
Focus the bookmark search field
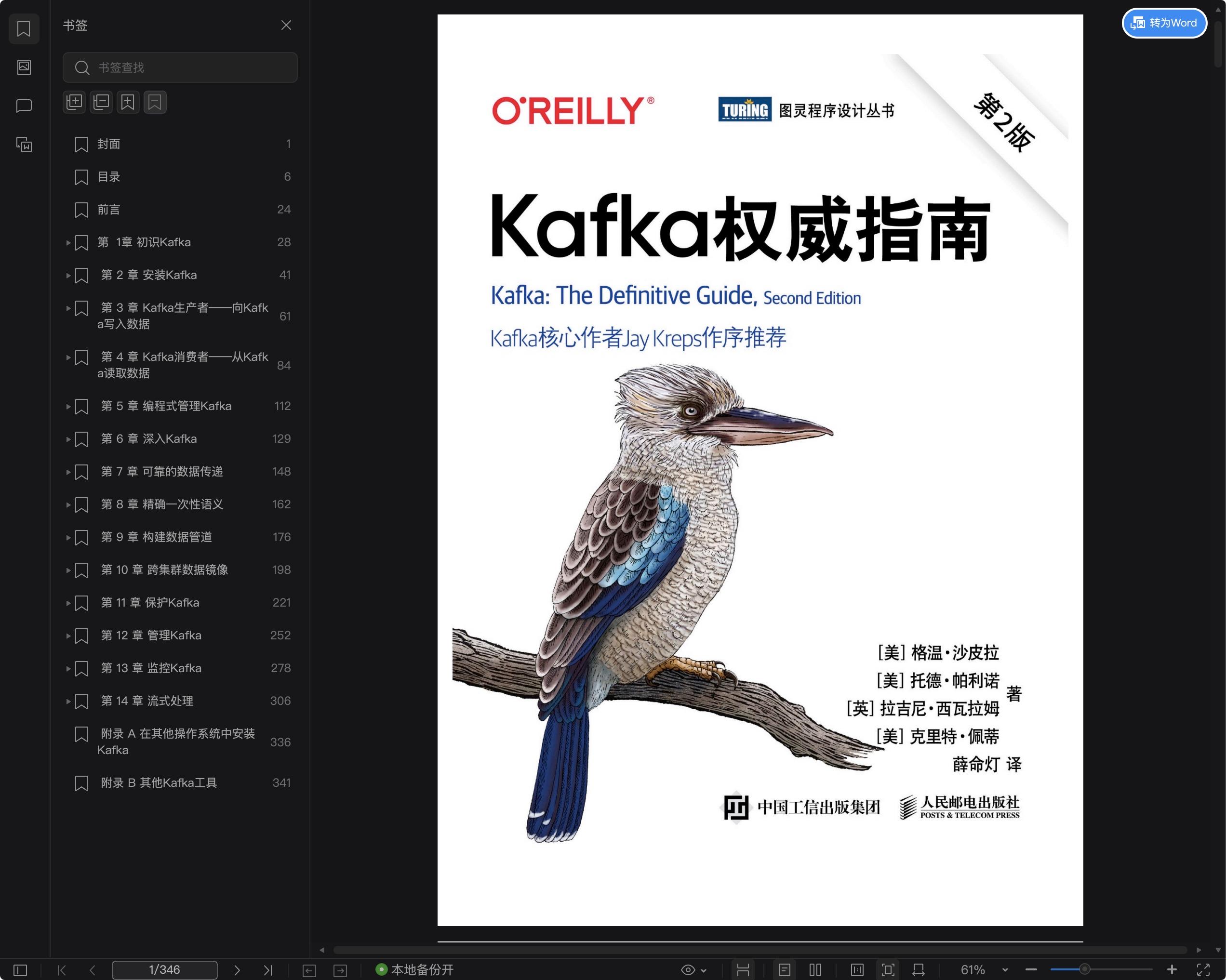pos(180,67)
